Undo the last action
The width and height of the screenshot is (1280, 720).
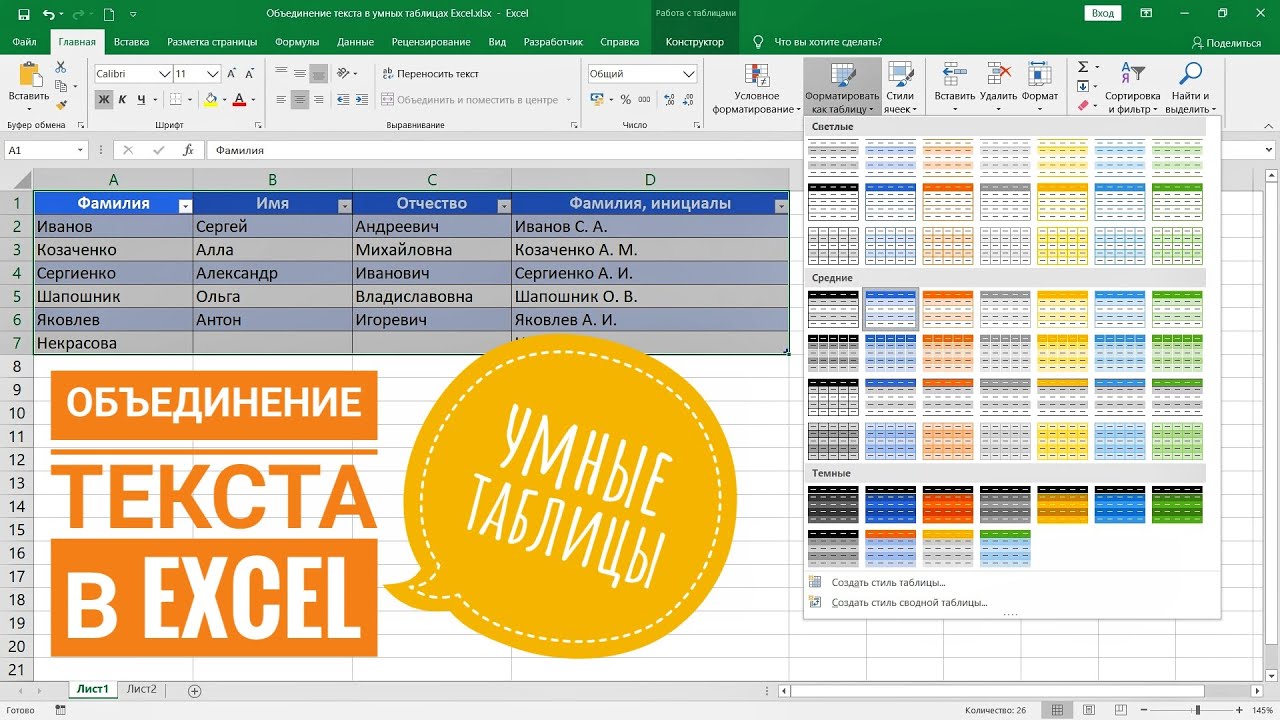48,14
